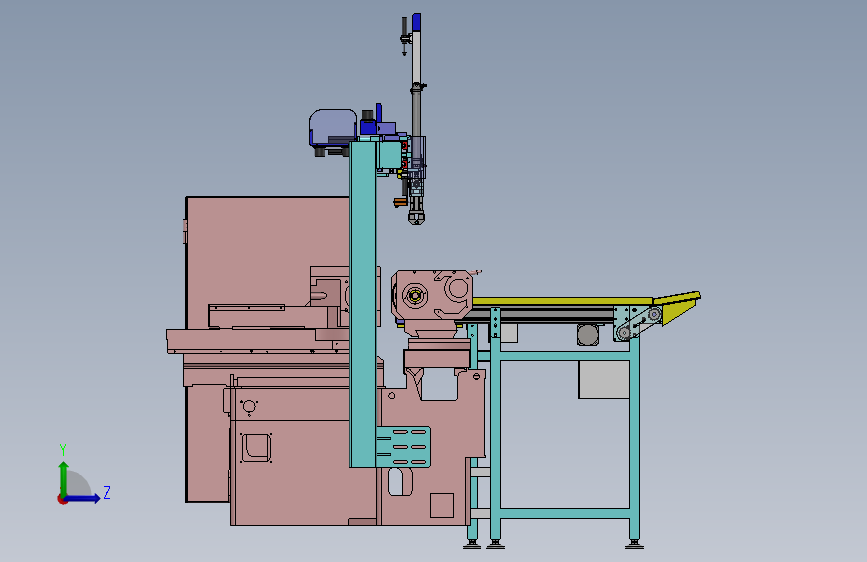Pick the pink machine table slab on the left
Viewport: 867px width, 562px height.
click(x=257, y=340)
